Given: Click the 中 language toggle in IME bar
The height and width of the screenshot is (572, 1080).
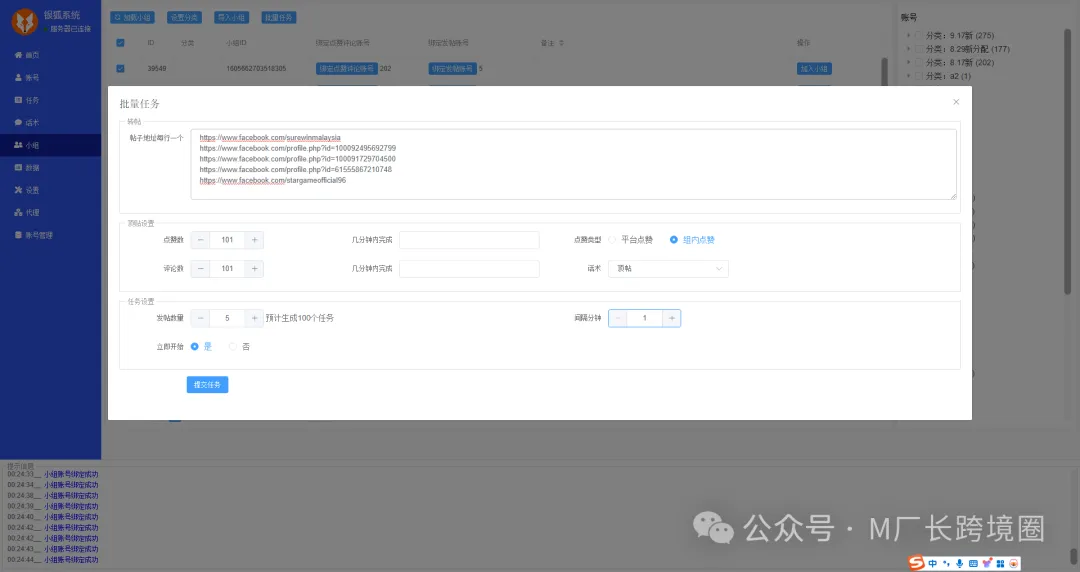Looking at the screenshot, I should coord(933,564).
